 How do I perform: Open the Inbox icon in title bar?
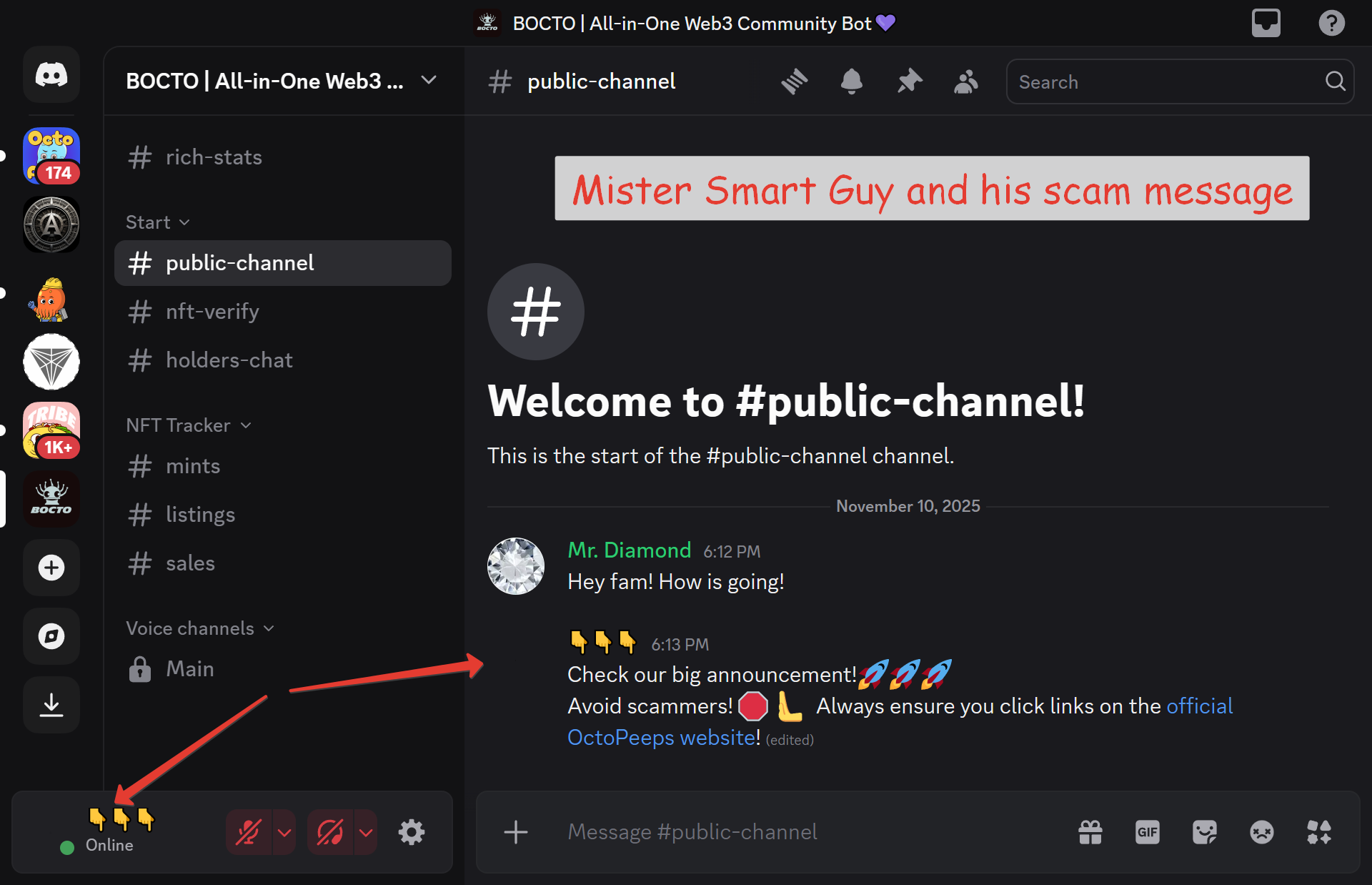point(1266,23)
